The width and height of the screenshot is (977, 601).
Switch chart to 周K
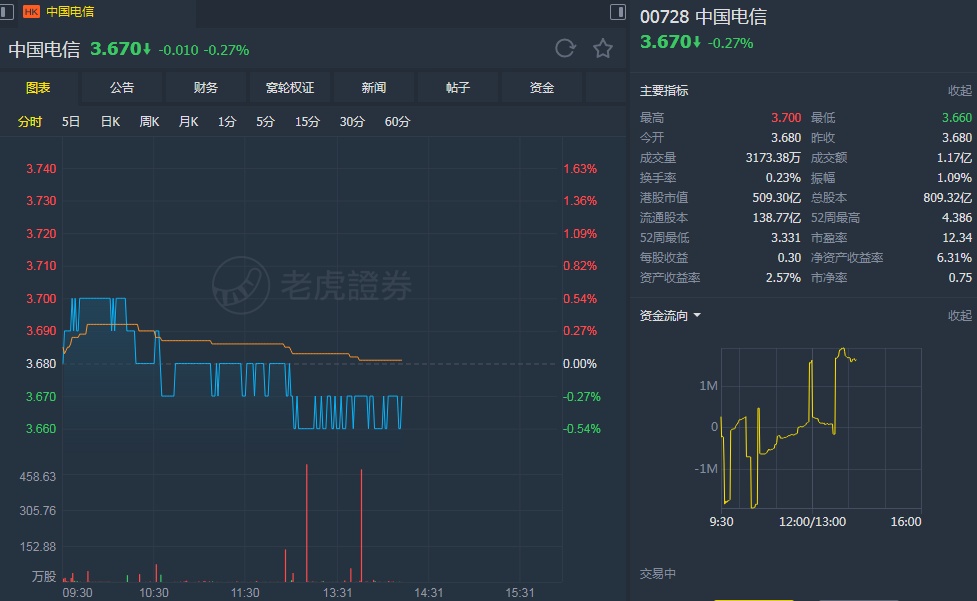click(x=150, y=121)
